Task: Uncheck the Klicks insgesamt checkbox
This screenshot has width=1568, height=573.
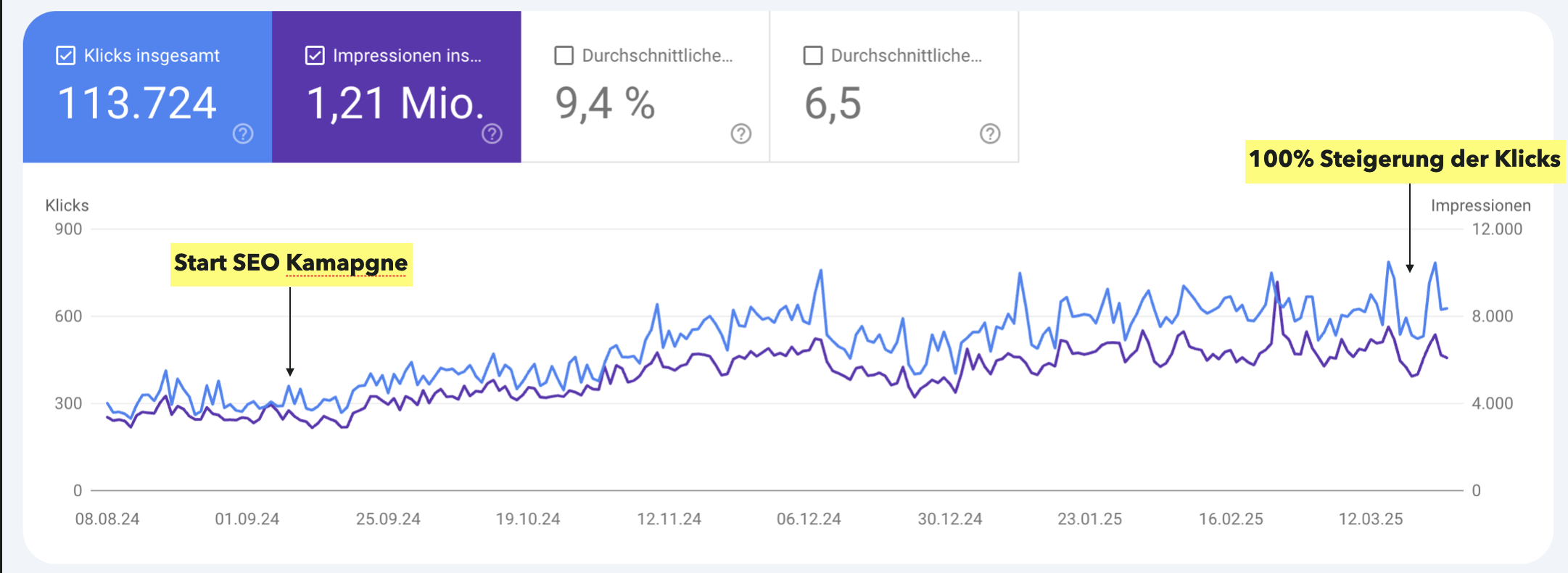Action: click(x=66, y=56)
